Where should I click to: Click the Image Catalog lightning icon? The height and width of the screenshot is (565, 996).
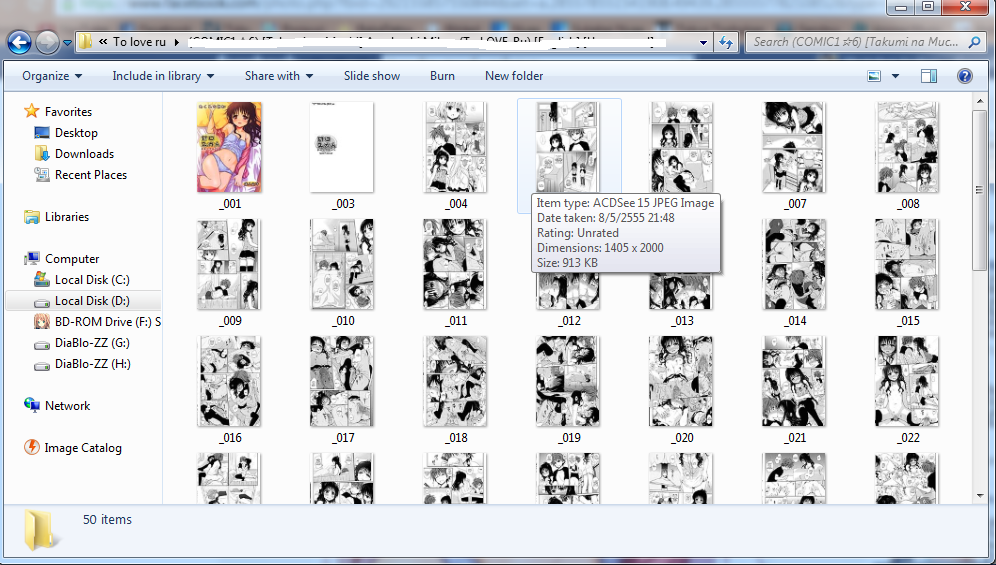pos(32,447)
